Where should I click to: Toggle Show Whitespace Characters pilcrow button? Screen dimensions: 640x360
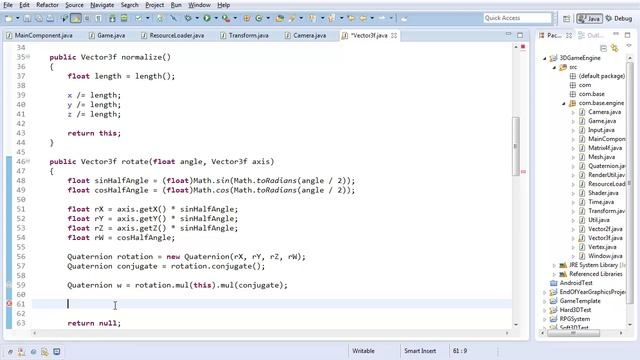coord(99,18)
